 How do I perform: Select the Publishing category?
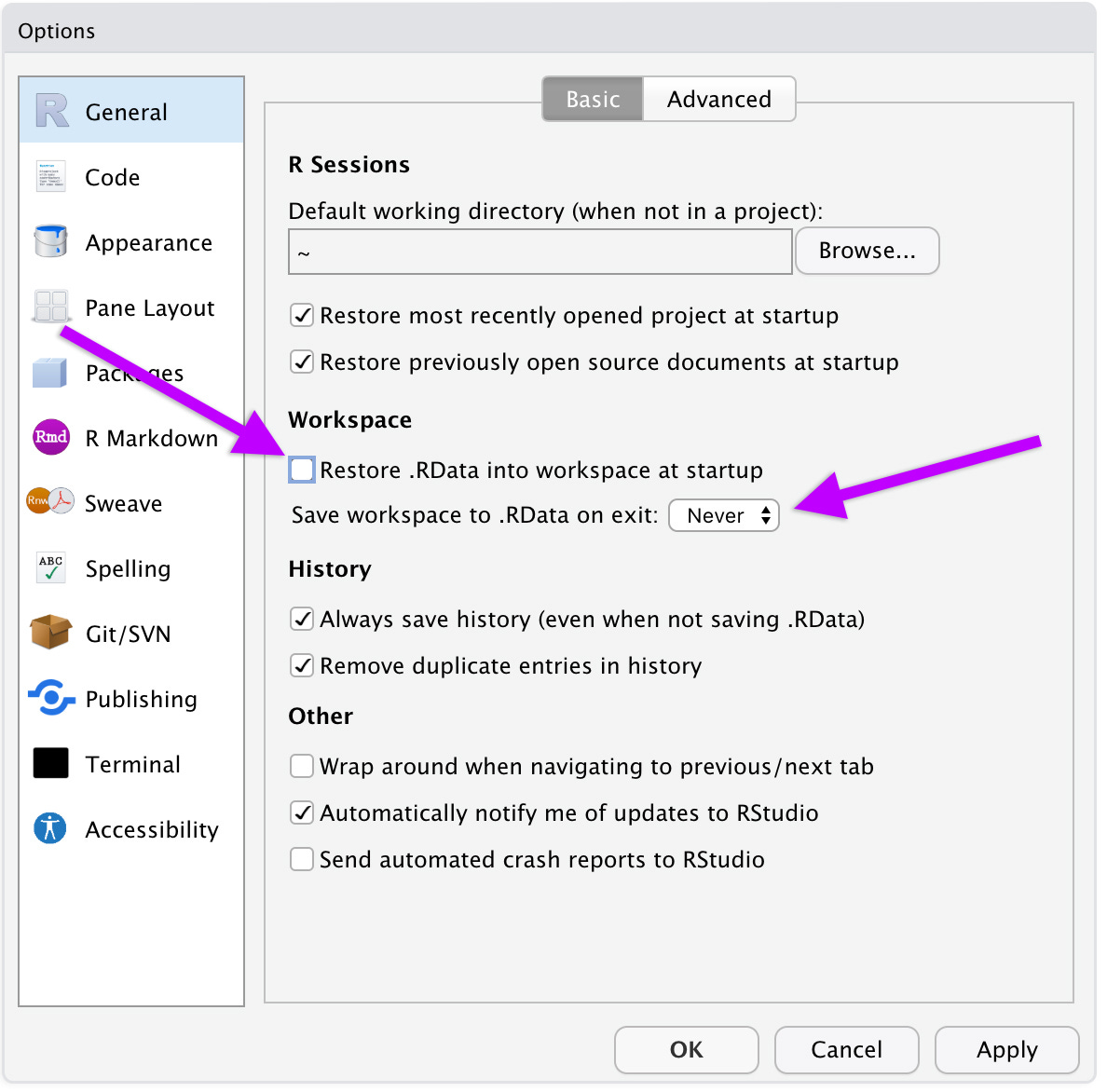click(131, 699)
